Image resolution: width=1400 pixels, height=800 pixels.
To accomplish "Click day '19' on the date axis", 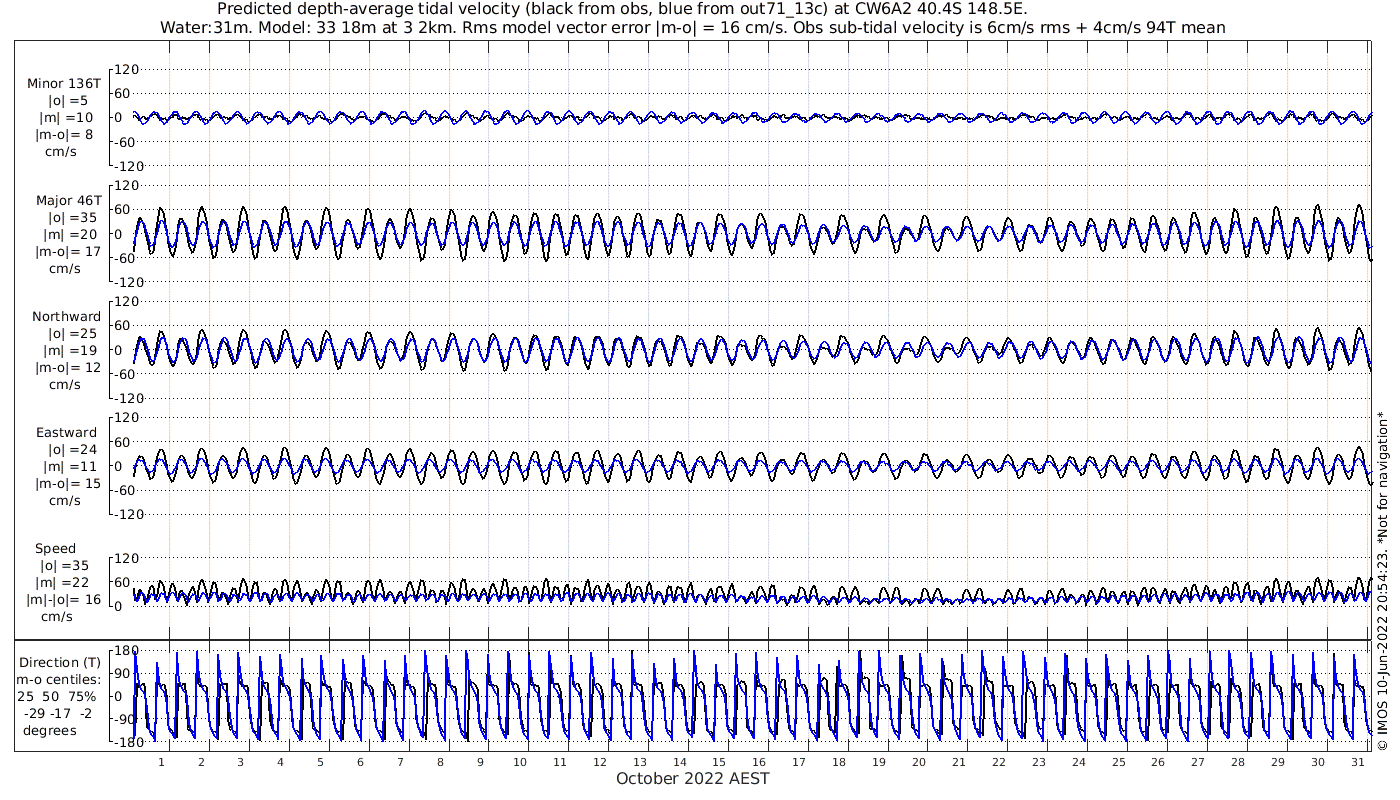I will (879, 762).
